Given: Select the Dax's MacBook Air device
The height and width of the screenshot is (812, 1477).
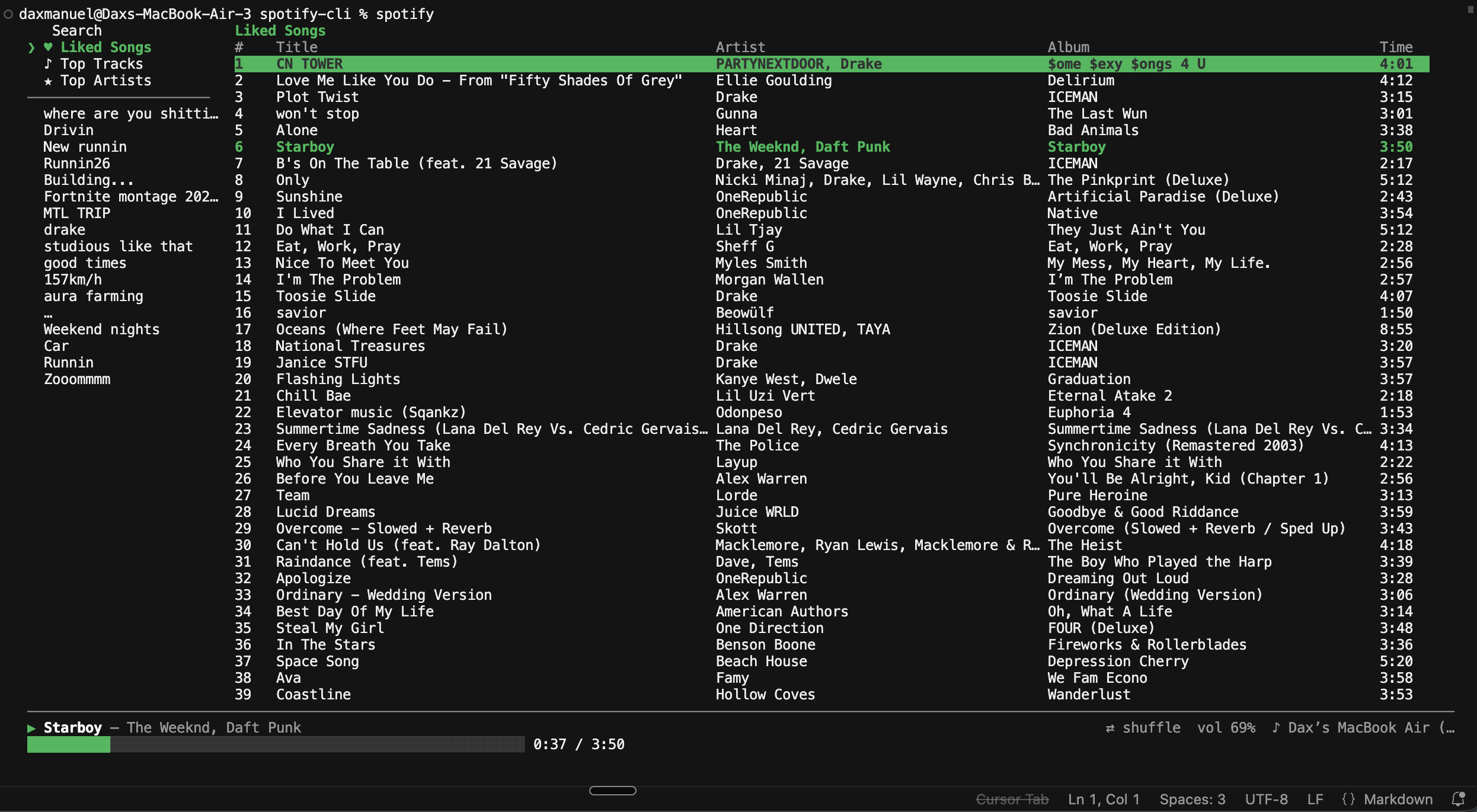Looking at the screenshot, I should [x=1363, y=728].
